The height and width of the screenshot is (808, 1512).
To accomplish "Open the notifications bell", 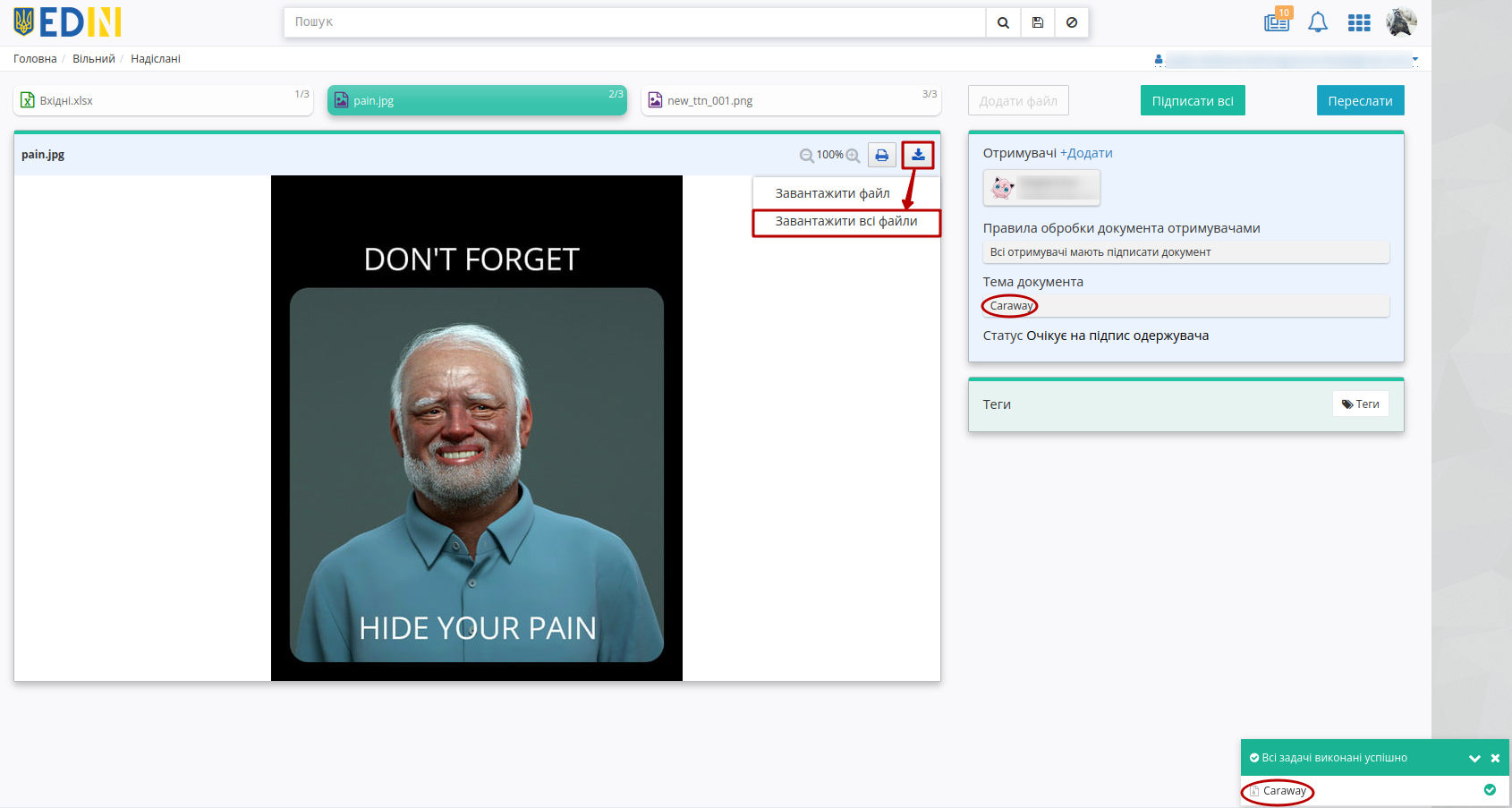I will (x=1318, y=22).
